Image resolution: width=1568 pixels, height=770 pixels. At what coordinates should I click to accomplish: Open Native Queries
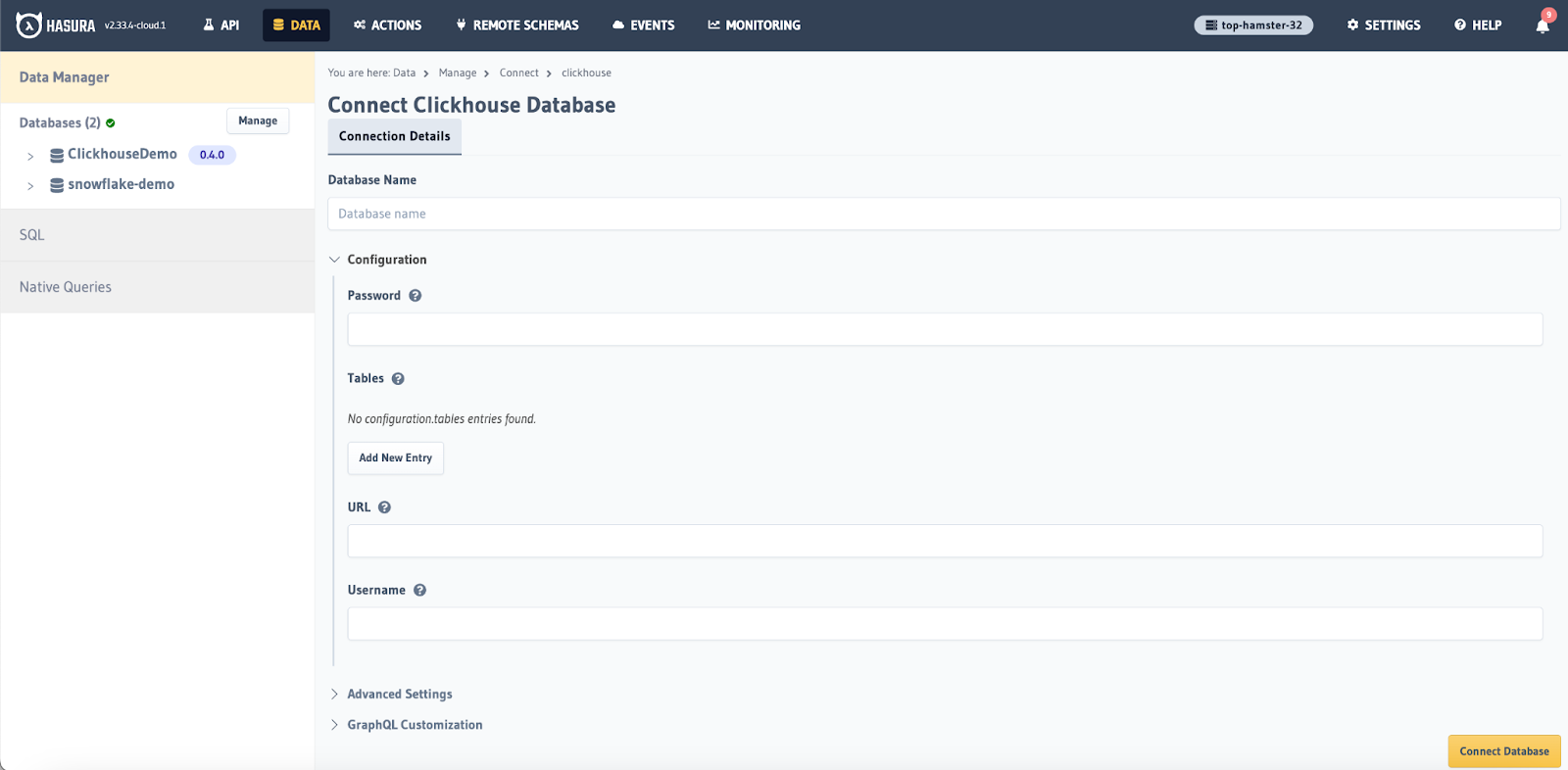coord(158,287)
